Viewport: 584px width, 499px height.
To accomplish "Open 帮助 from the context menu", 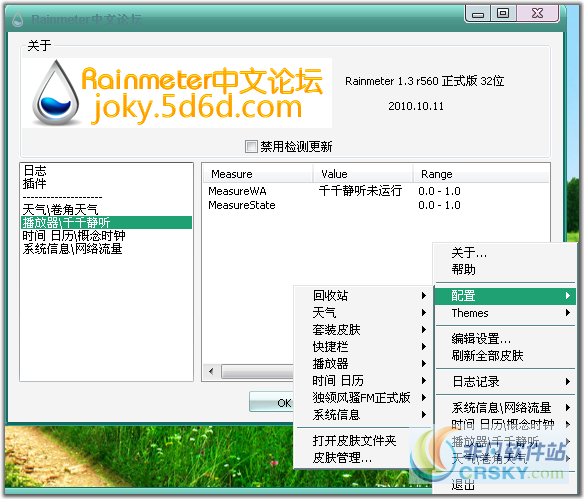I will pyautogui.click(x=505, y=270).
